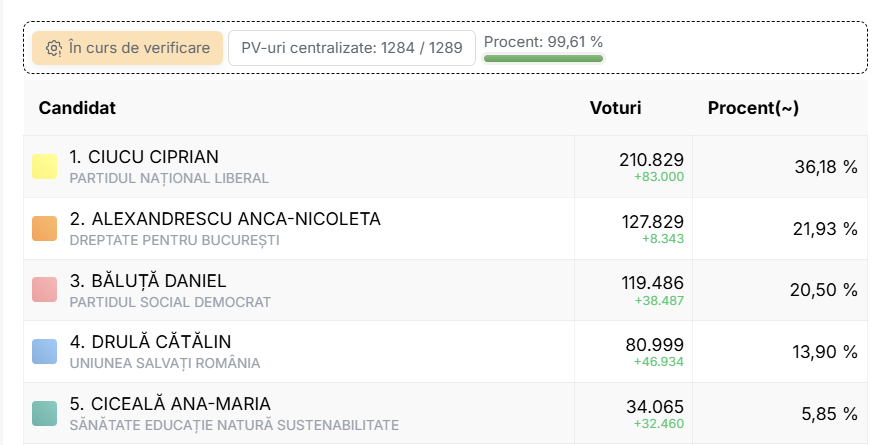Viewport: 879px width, 445px height.
Task: Click the teal swatch for Ciceală Ana-Maria
Action: coord(44,413)
